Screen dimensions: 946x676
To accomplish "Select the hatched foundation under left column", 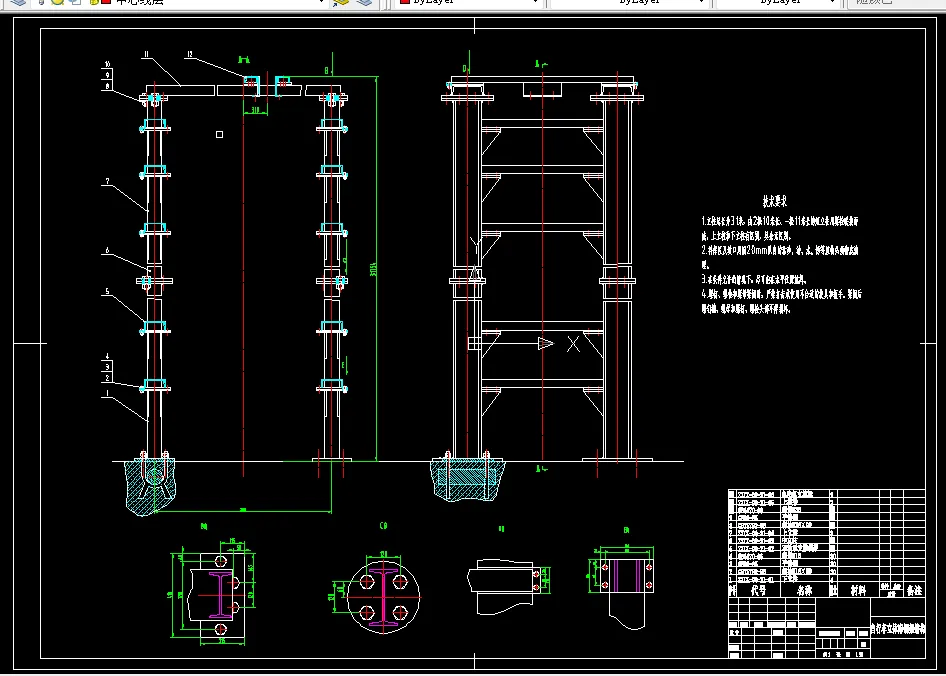I will coord(151,486).
